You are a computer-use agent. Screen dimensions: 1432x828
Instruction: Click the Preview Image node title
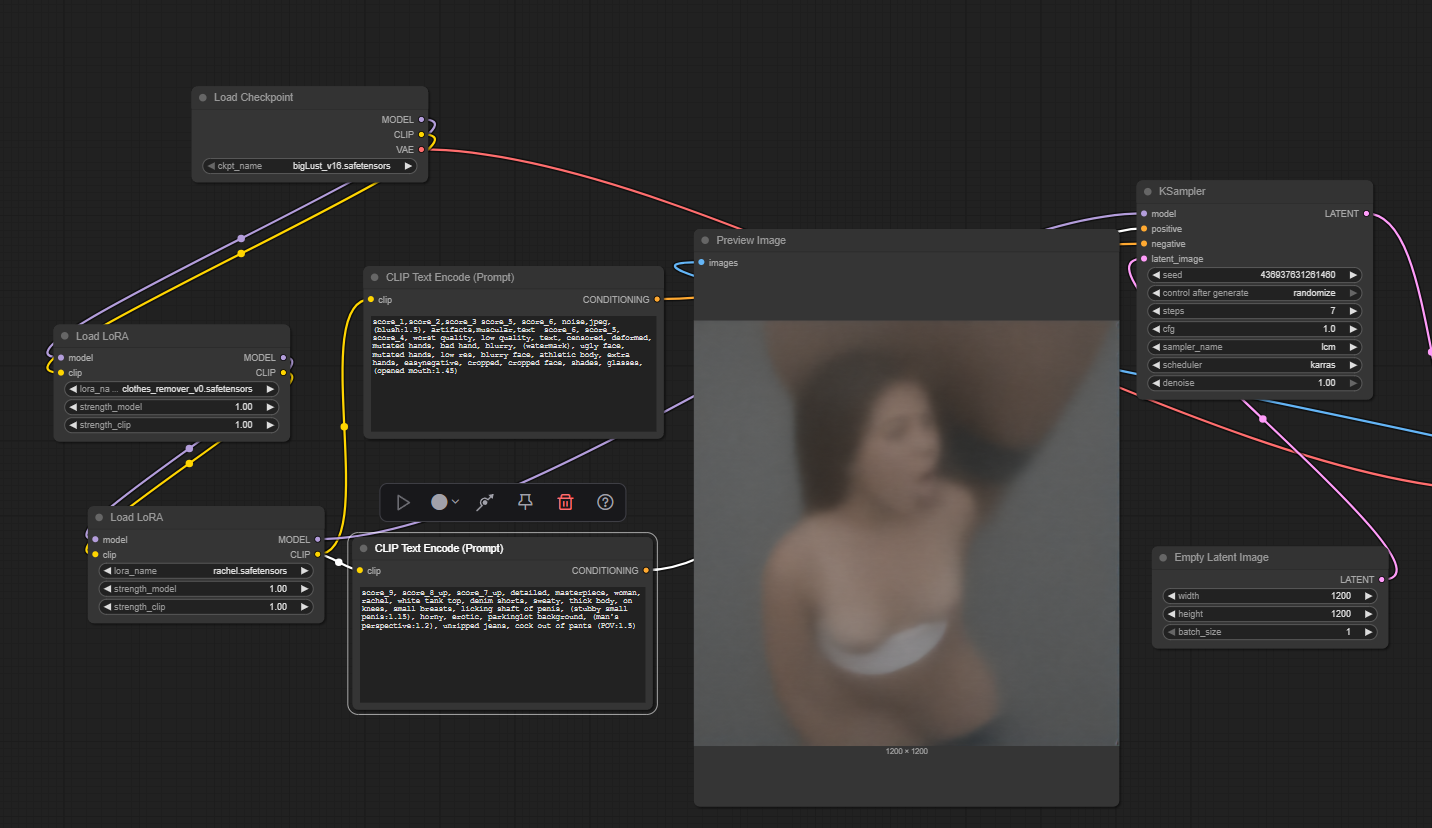751,241
